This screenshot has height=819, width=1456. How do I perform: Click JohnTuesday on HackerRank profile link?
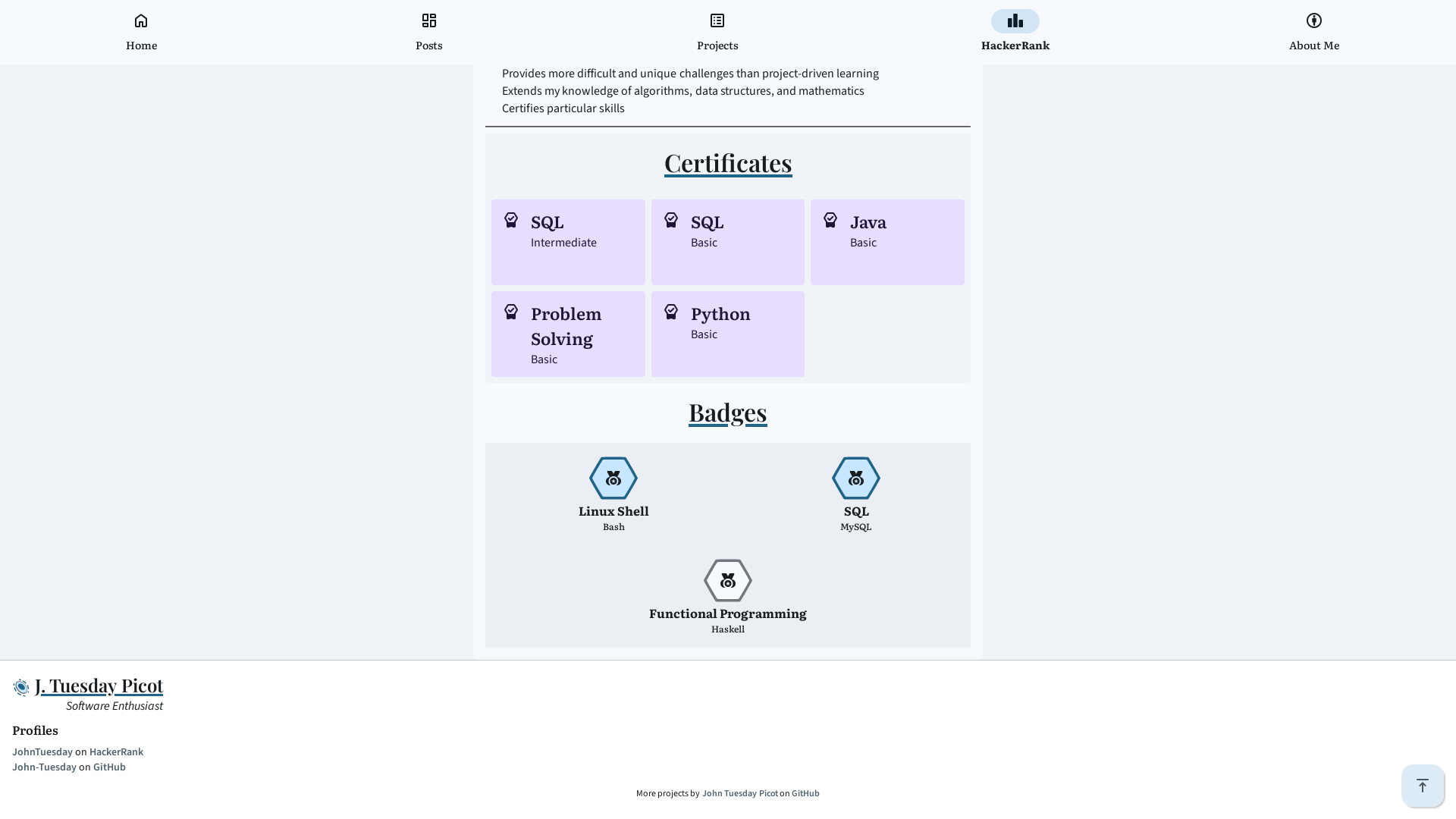click(x=77, y=752)
